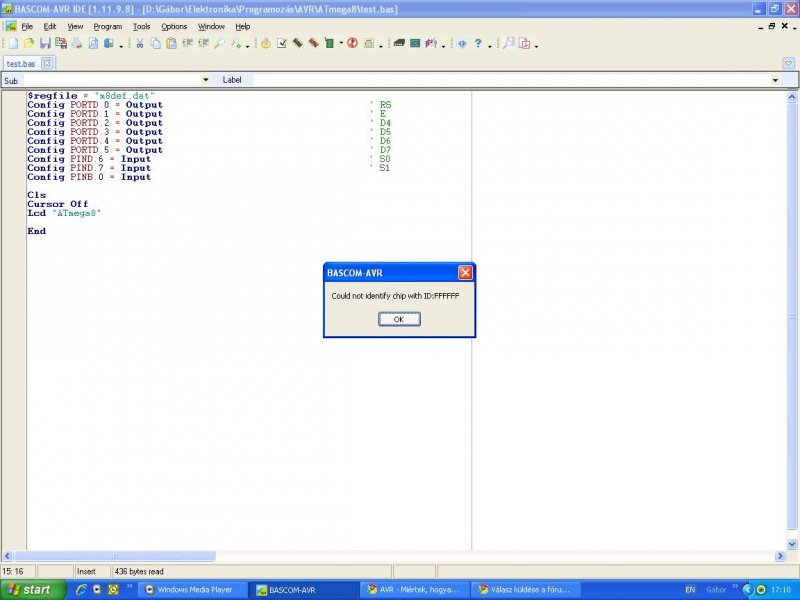Expand the Sub combo box

pyautogui.click(x=206, y=80)
